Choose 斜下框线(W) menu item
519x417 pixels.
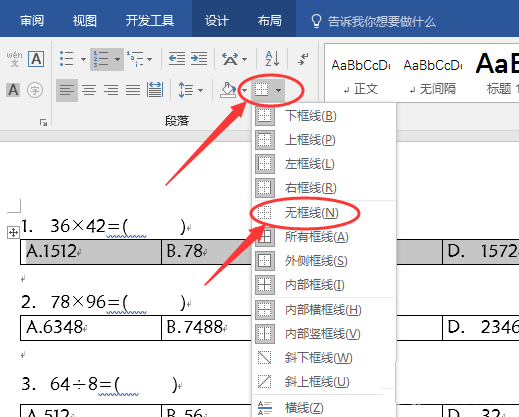coord(325,358)
